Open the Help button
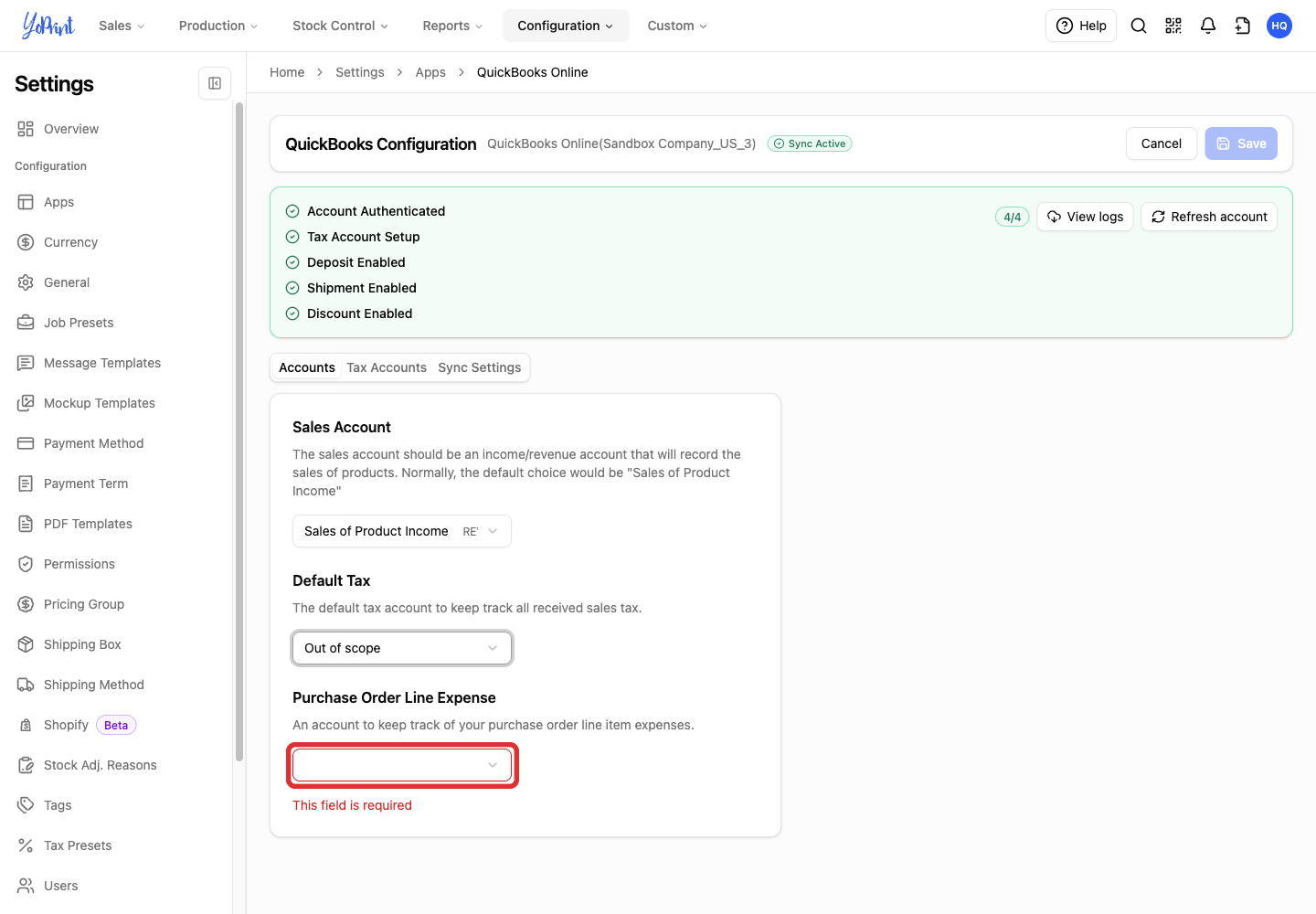This screenshot has height=914, width=1316. point(1081,26)
